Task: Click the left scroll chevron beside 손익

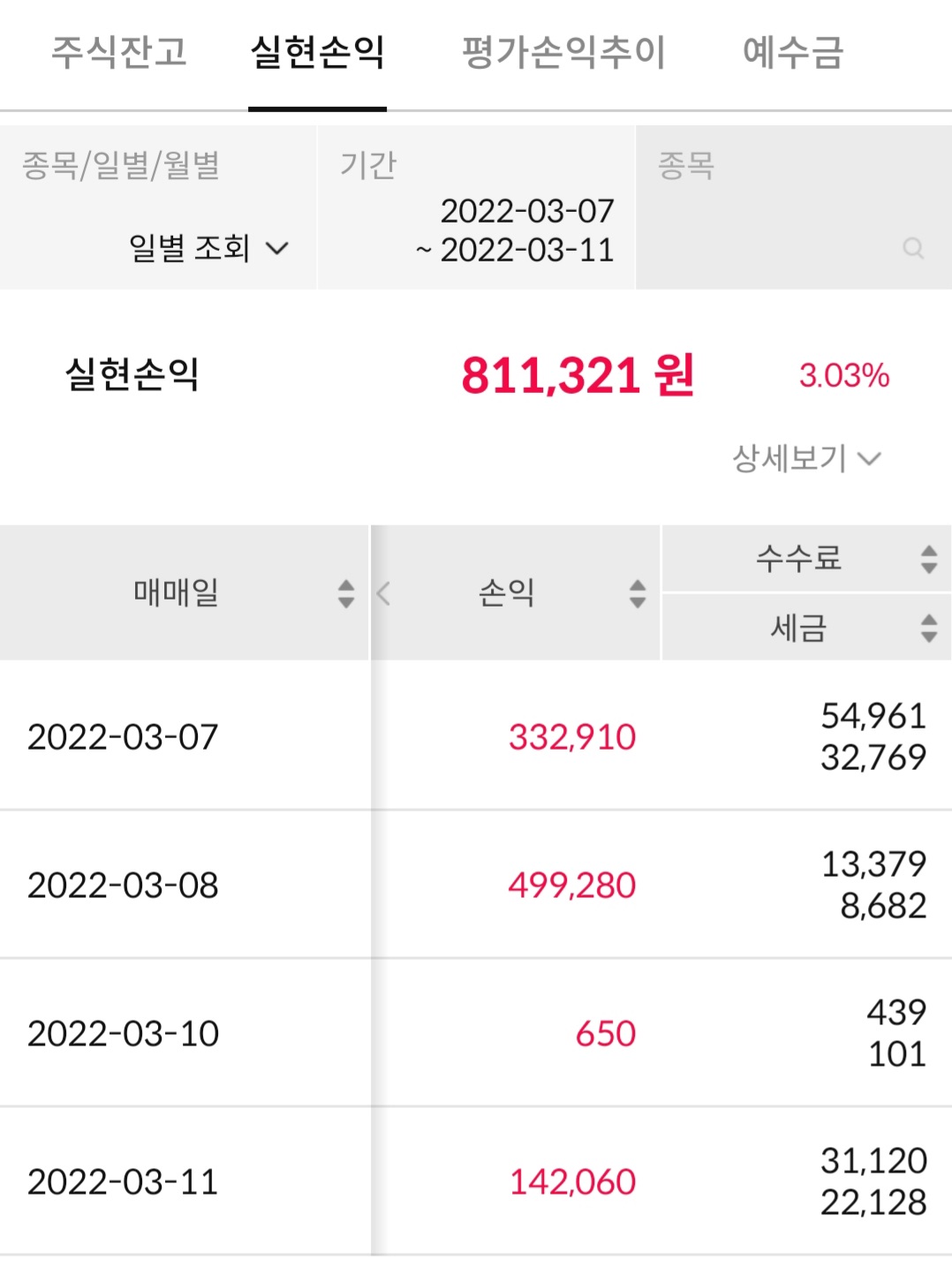Action: tap(383, 593)
